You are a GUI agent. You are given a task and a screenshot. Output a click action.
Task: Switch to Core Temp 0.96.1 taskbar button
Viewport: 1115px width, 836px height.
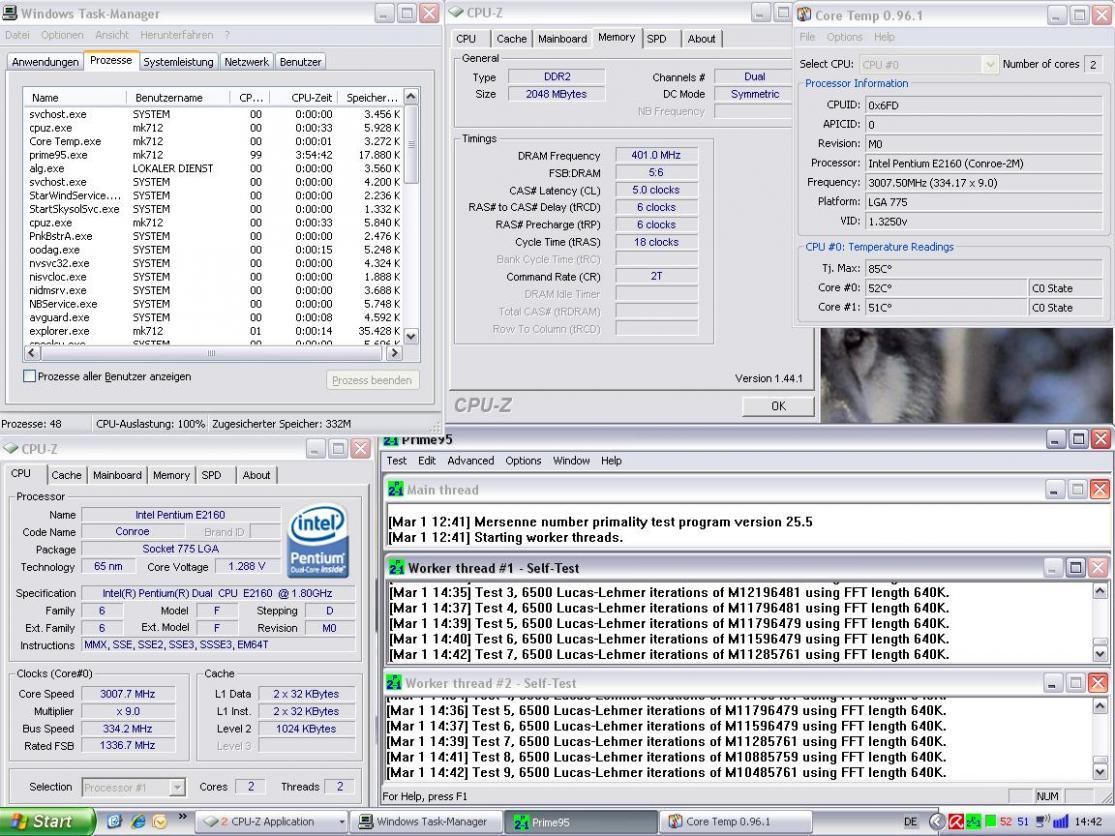pyautogui.click(x=736, y=821)
